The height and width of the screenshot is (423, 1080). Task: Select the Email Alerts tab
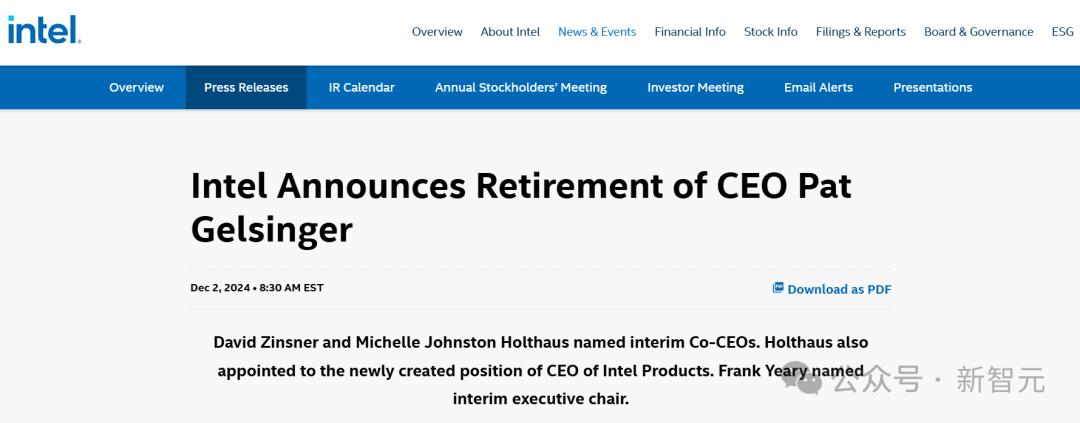[818, 88]
